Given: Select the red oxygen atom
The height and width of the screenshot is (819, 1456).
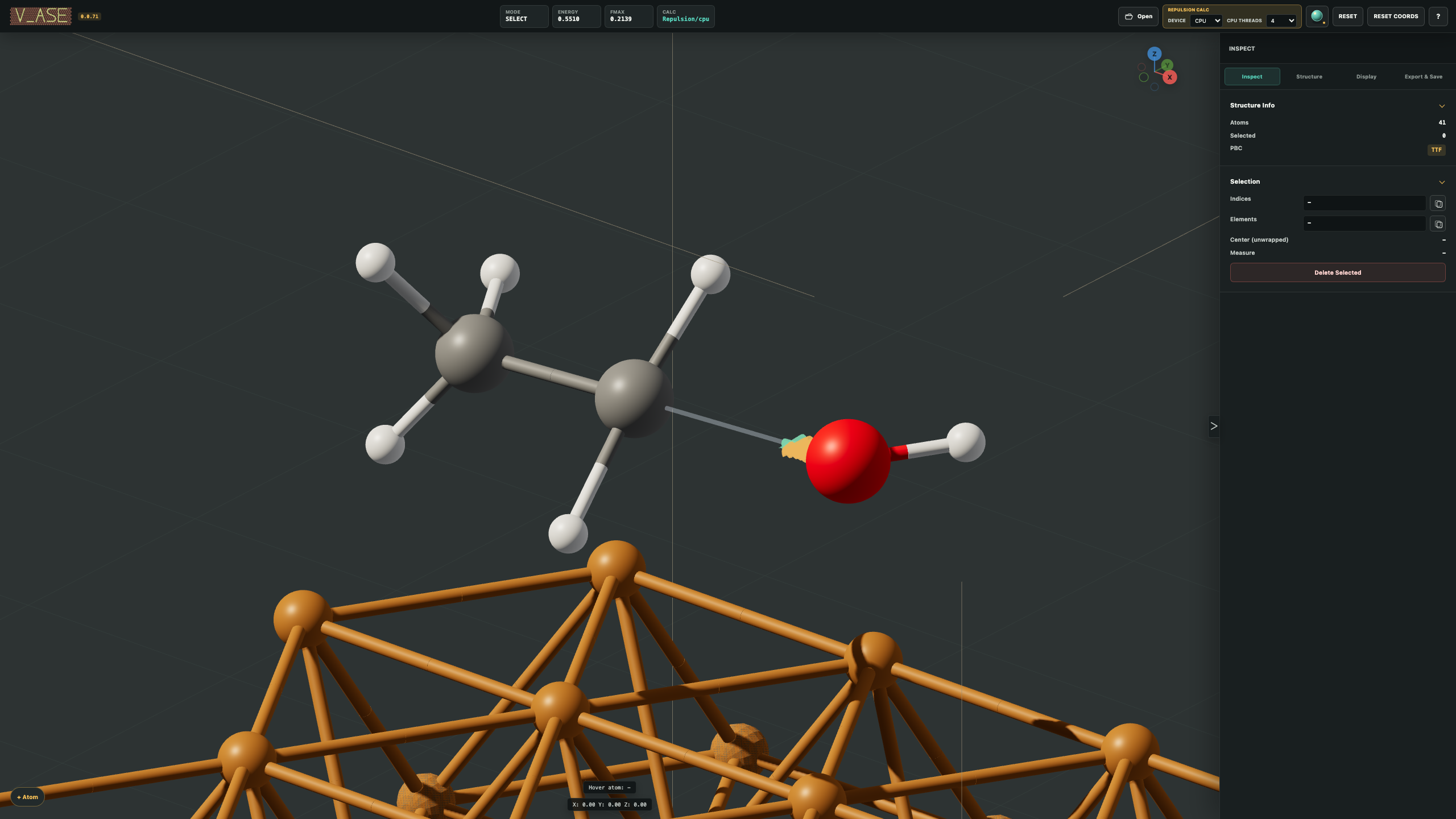Looking at the screenshot, I should point(848,461).
